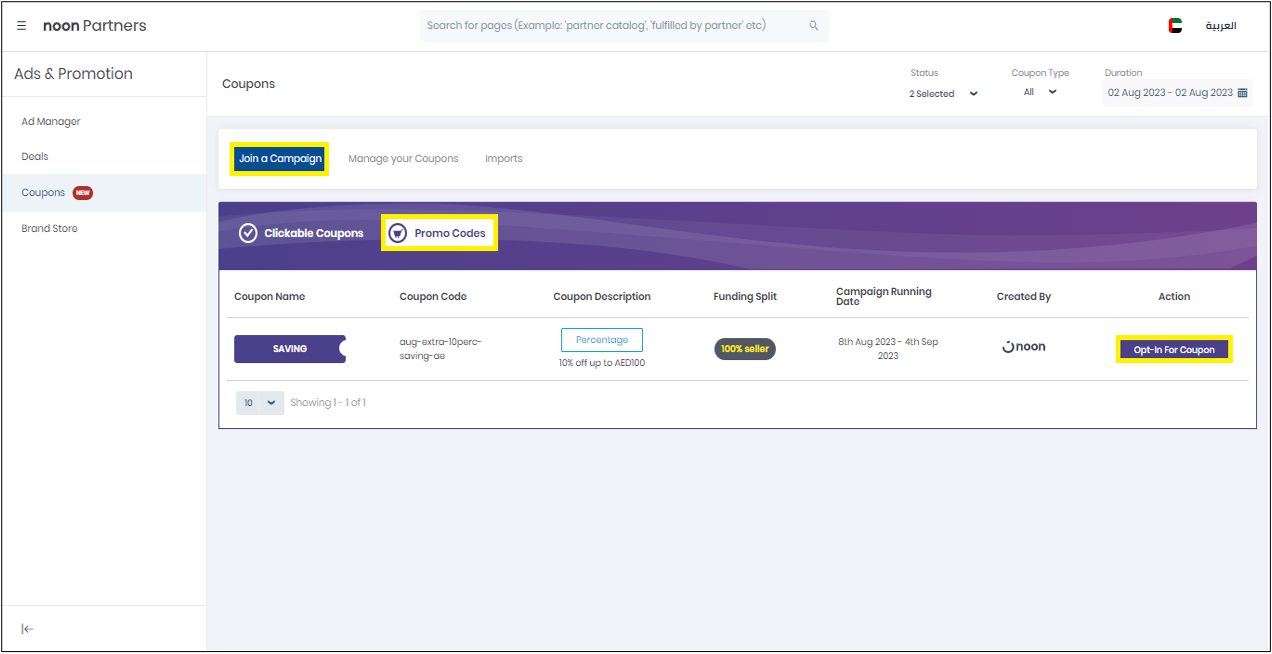
Task: Click the search for pages field
Action: 624,26
